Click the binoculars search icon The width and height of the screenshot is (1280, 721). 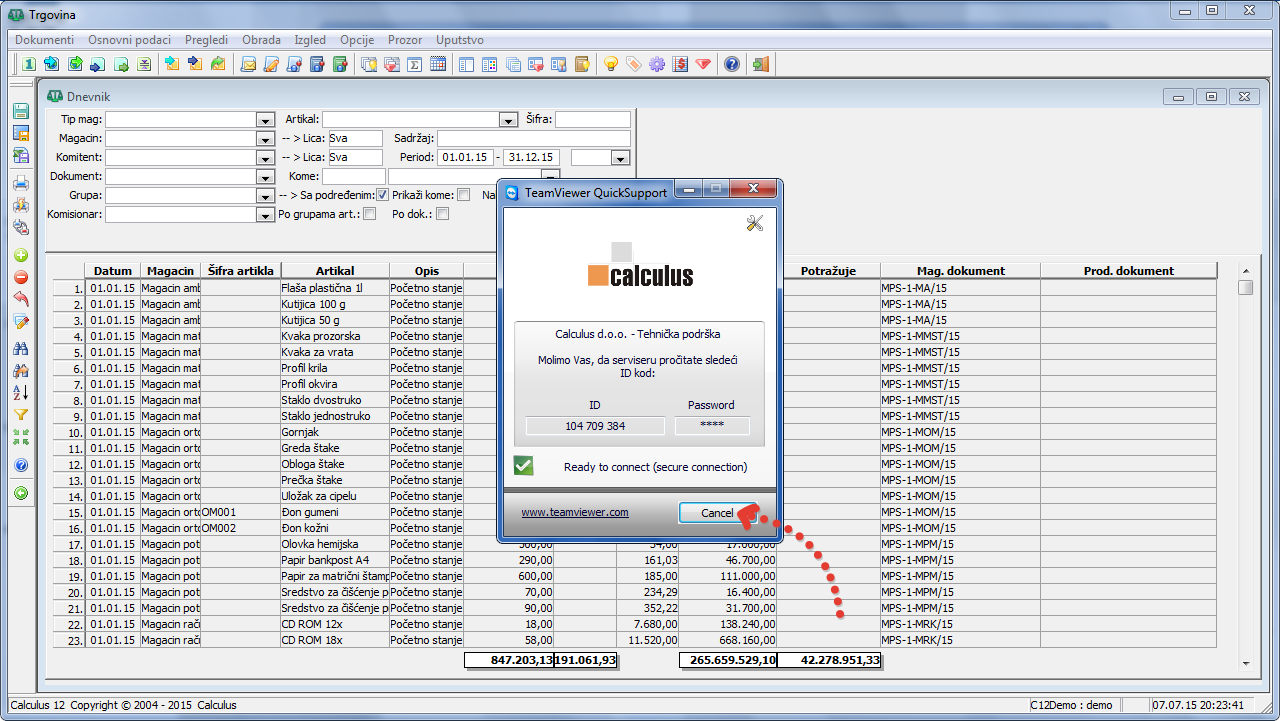20,348
